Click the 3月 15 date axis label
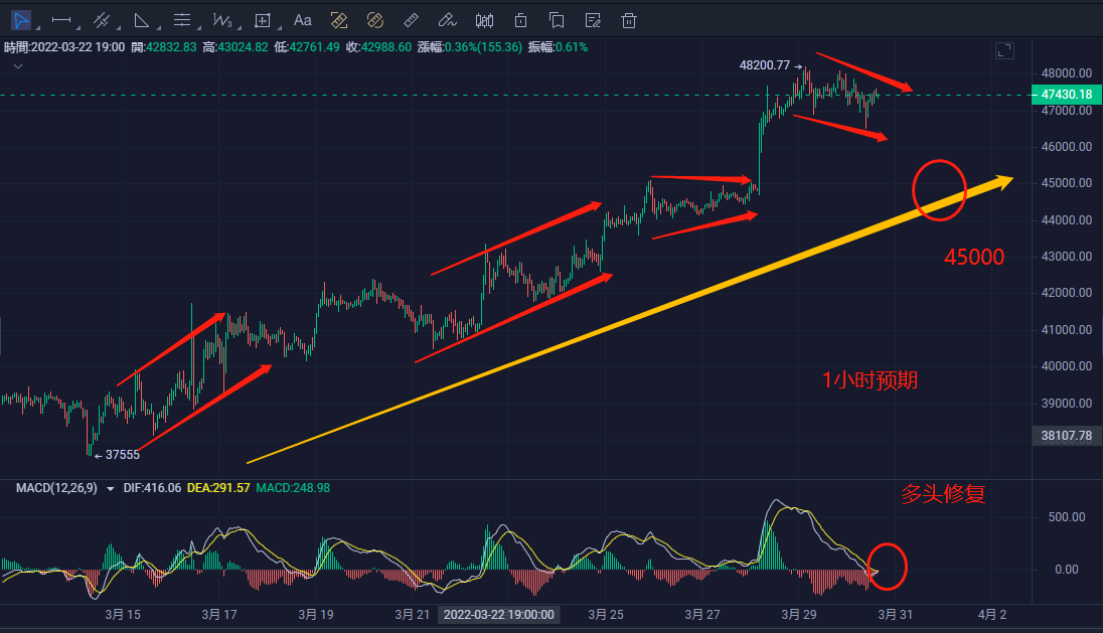Image resolution: width=1103 pixels, height=633 pixels. tap(122, 615)
